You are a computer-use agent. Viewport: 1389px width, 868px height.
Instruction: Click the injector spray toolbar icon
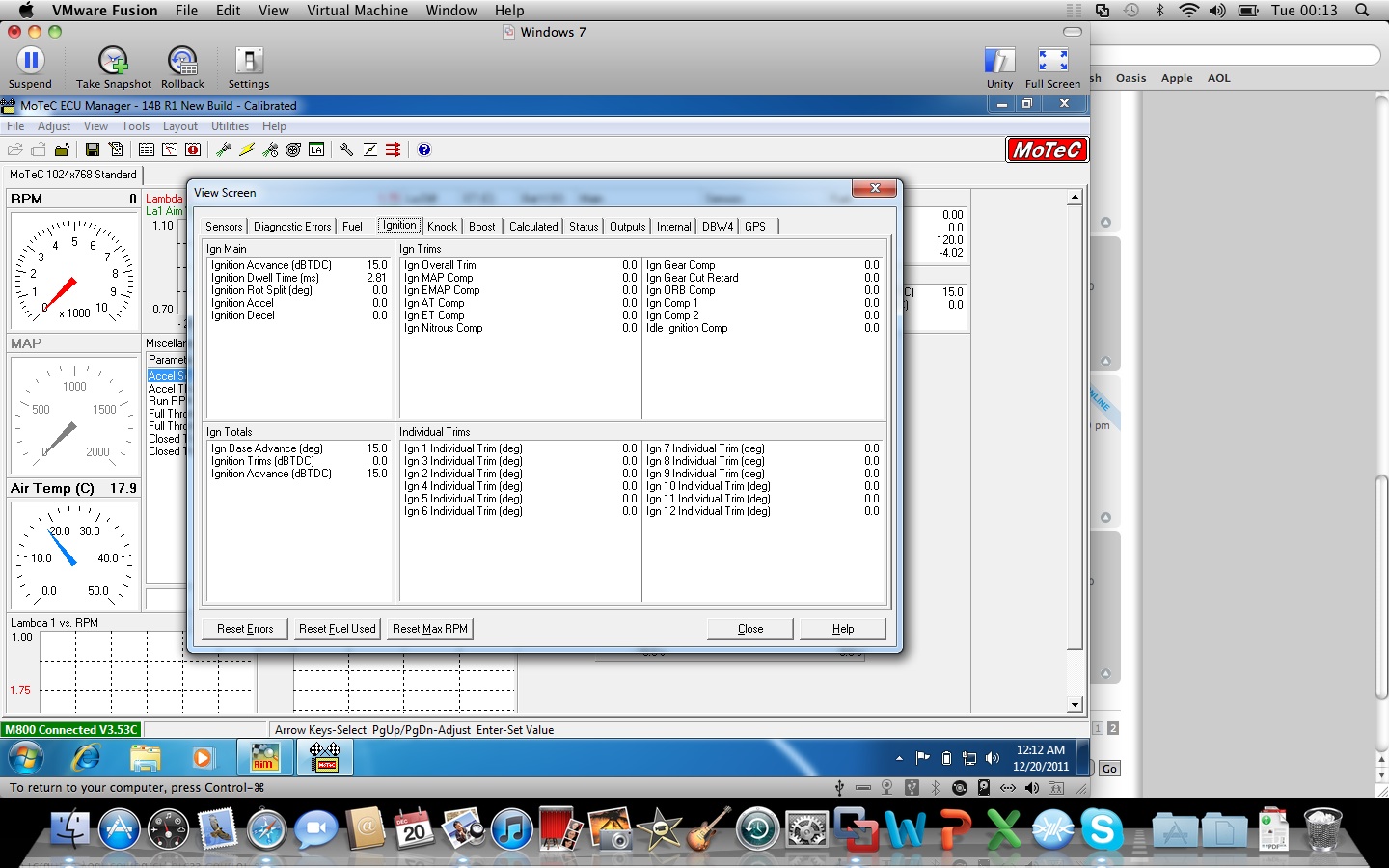point(223,149)
